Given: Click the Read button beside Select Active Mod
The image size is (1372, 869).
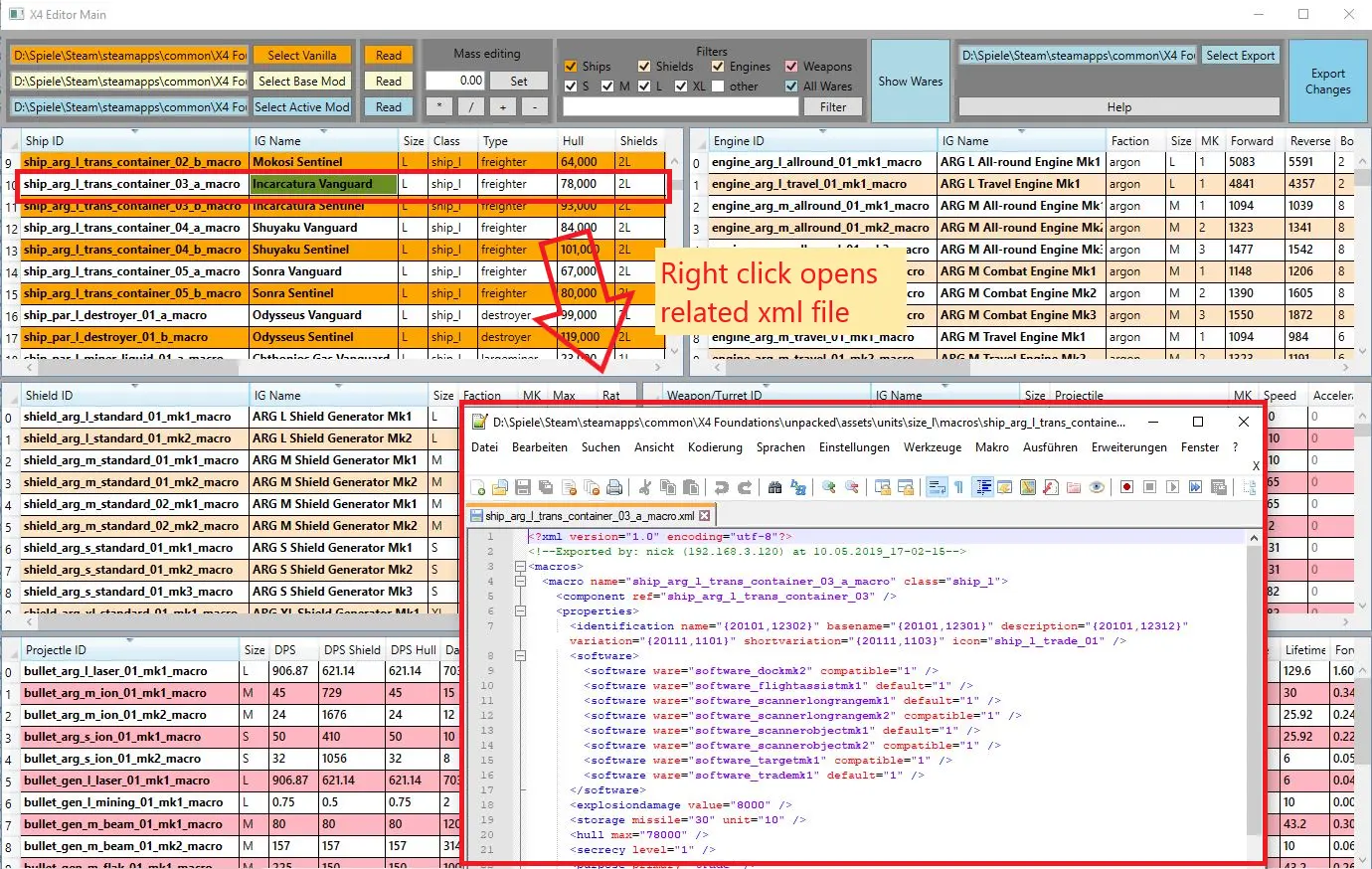Looking at the screenshot, I should (389, 107).
